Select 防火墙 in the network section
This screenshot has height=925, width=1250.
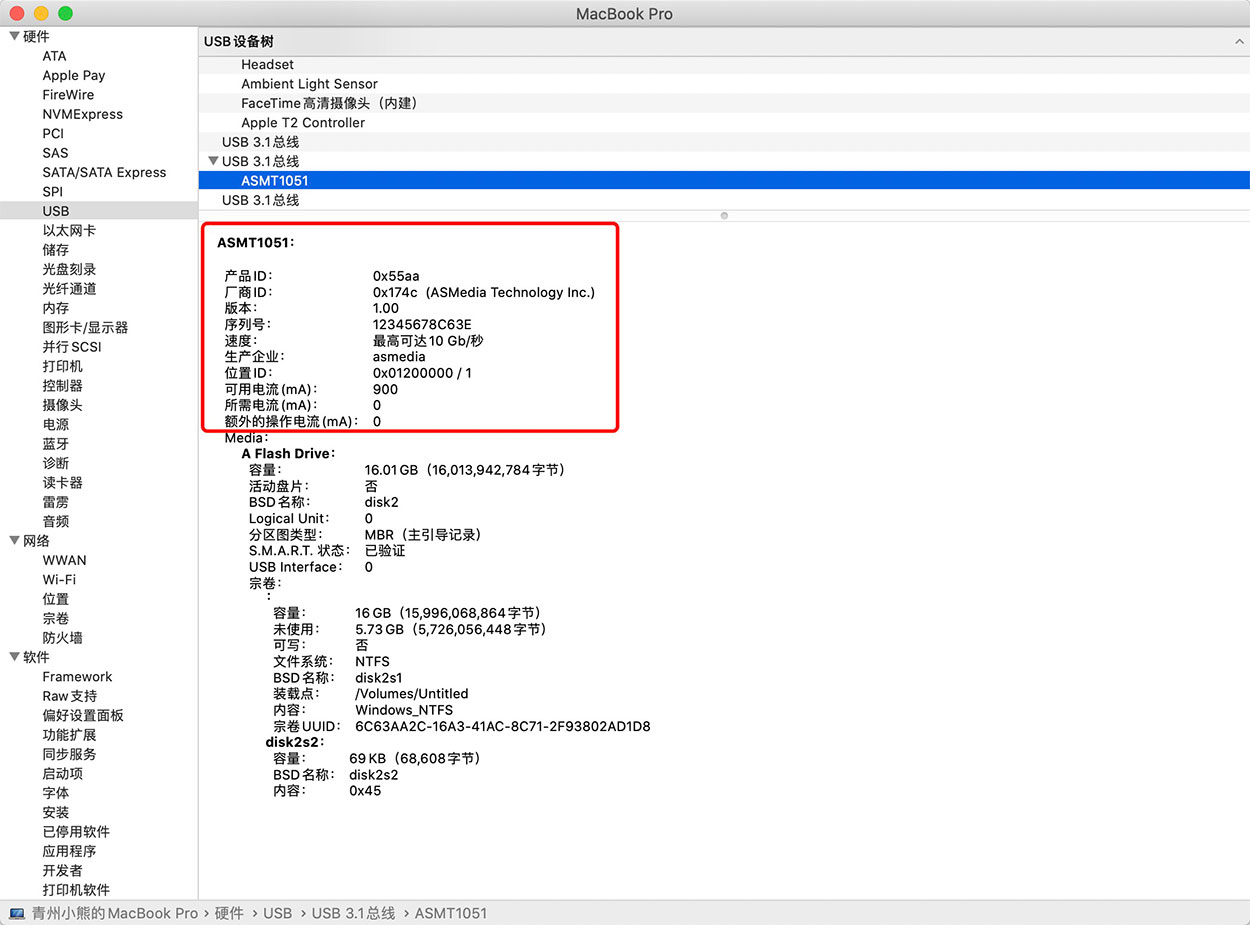[x=65, y=637]
